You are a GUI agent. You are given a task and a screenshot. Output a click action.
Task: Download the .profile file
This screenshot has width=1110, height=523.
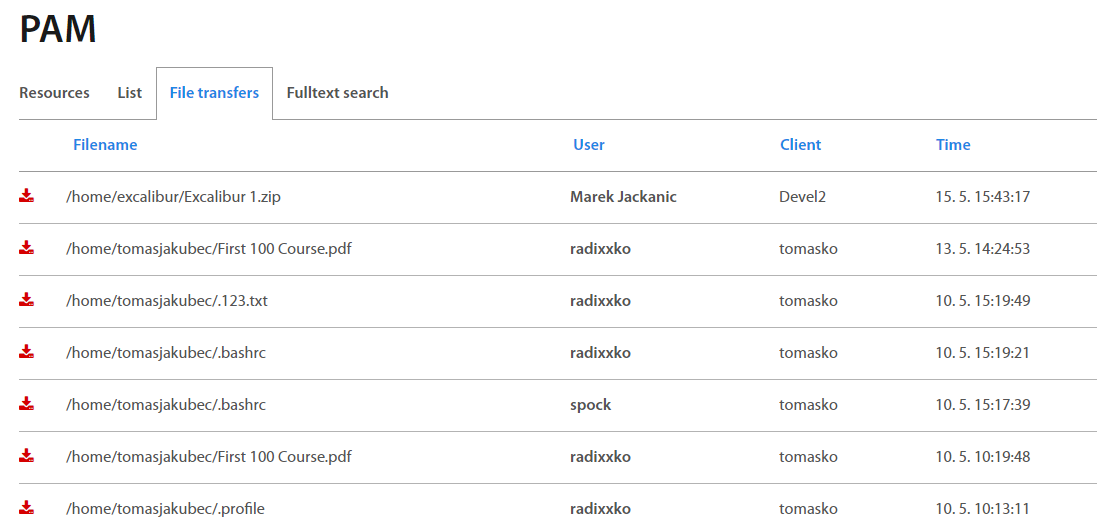pos(27,509)
